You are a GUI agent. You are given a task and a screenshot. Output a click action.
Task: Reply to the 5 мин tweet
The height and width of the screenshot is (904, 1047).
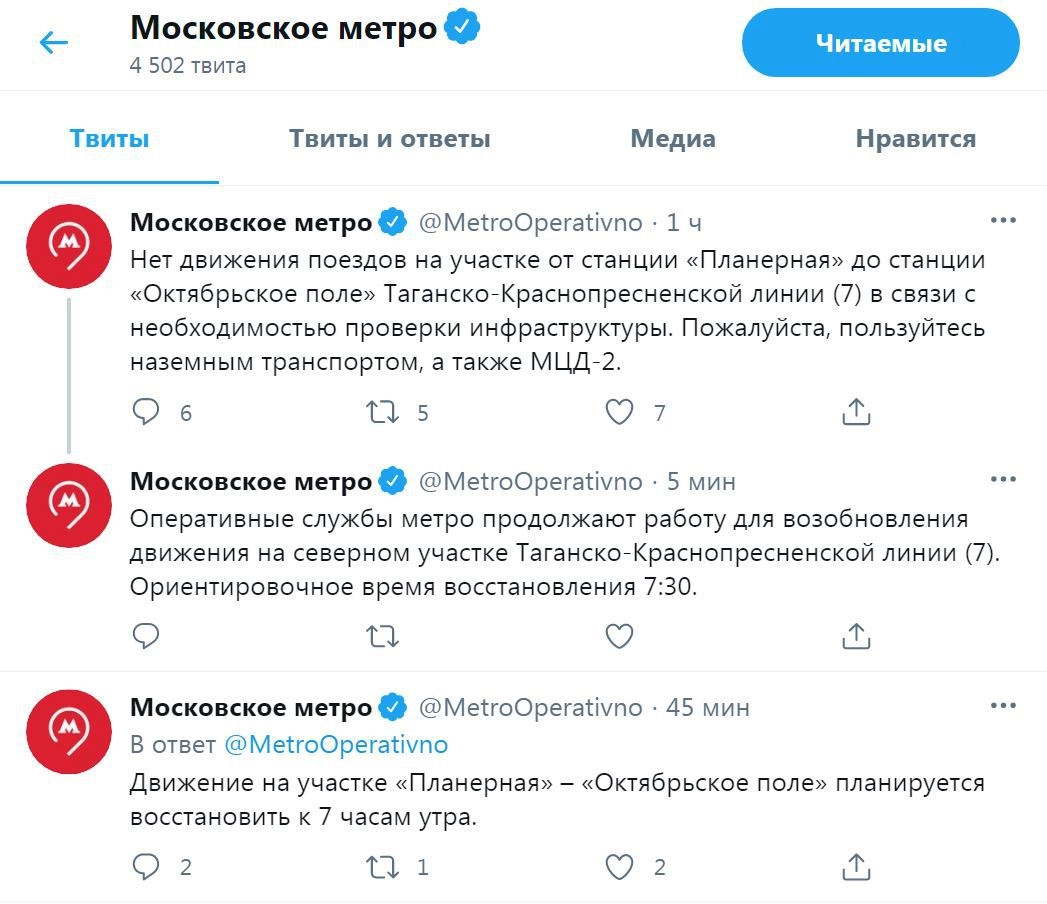147,635
